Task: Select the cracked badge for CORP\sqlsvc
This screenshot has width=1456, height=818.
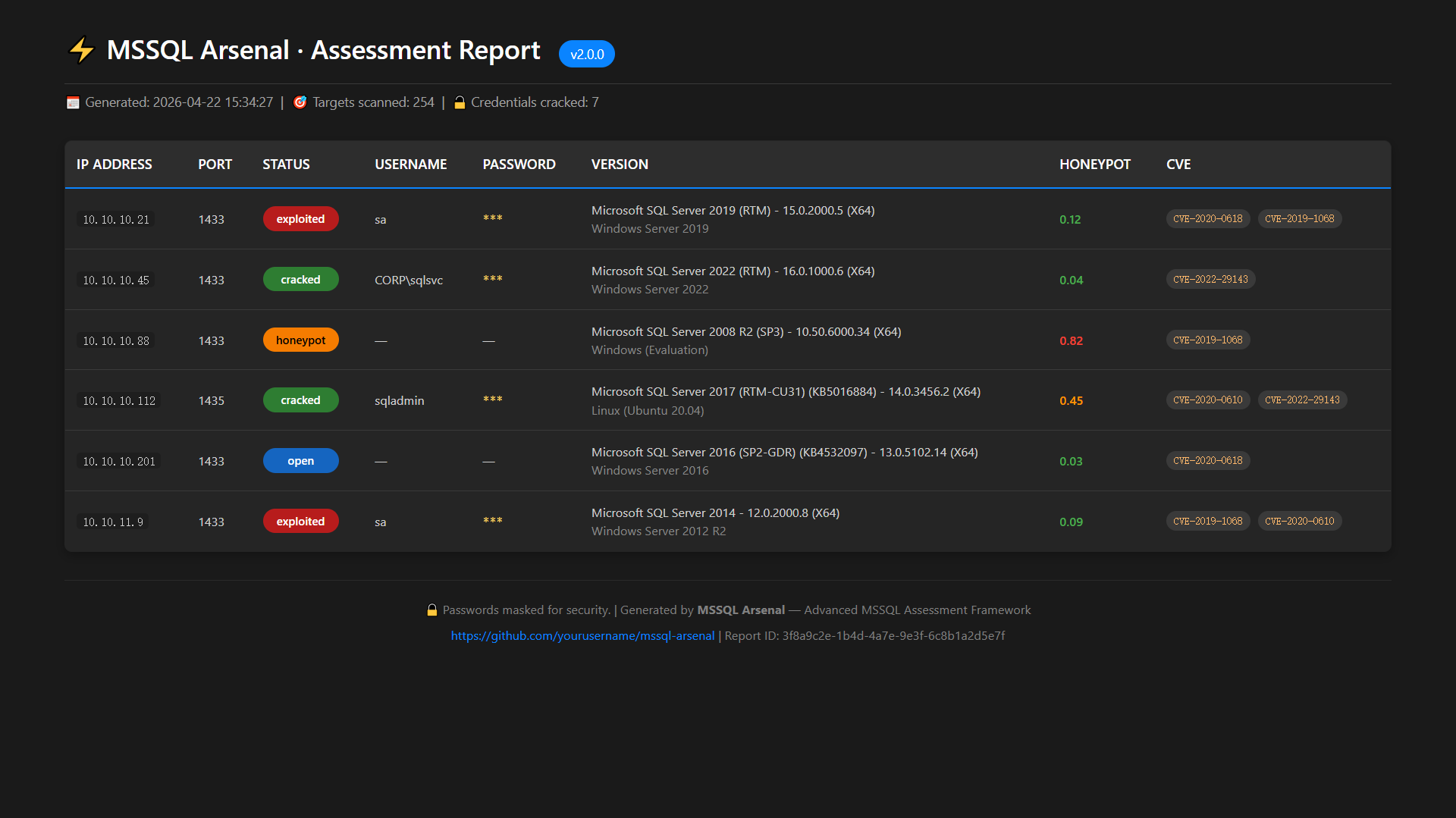Action: click(x=300, y=280)
